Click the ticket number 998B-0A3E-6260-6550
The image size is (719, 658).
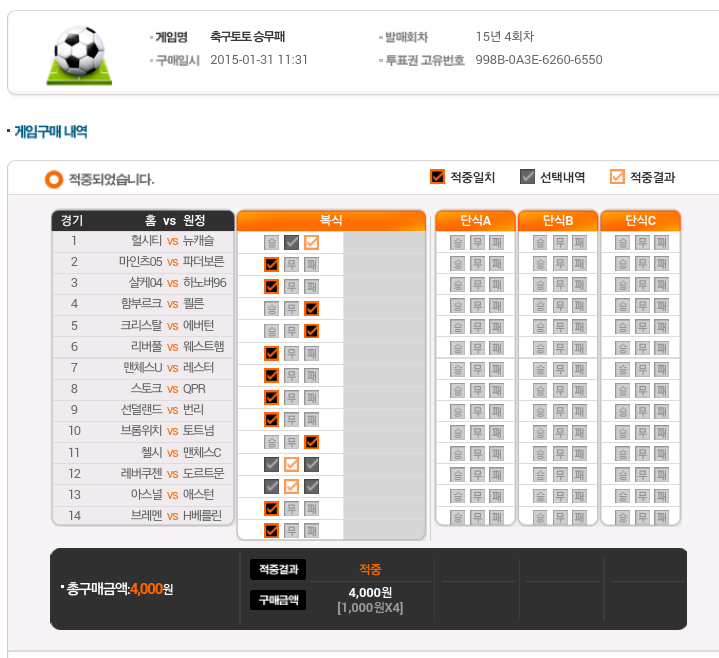click(539, 60)
